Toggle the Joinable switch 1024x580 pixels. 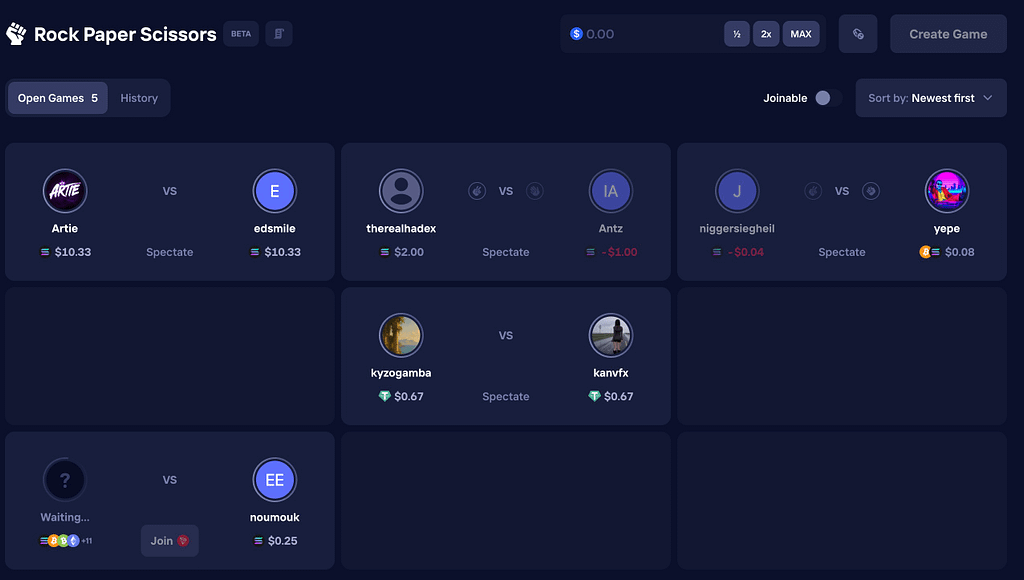pyautogui.click(x=827, y=98)
